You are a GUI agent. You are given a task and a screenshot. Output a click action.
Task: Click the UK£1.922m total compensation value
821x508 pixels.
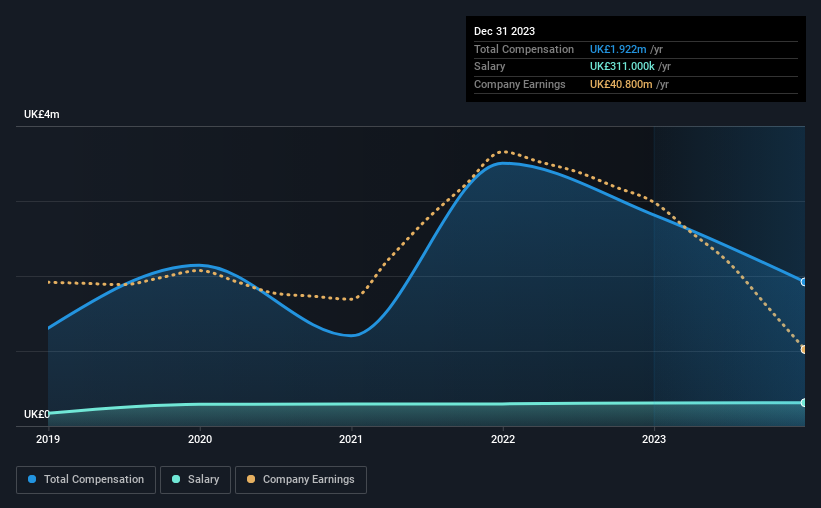click(x=618, y=49)
